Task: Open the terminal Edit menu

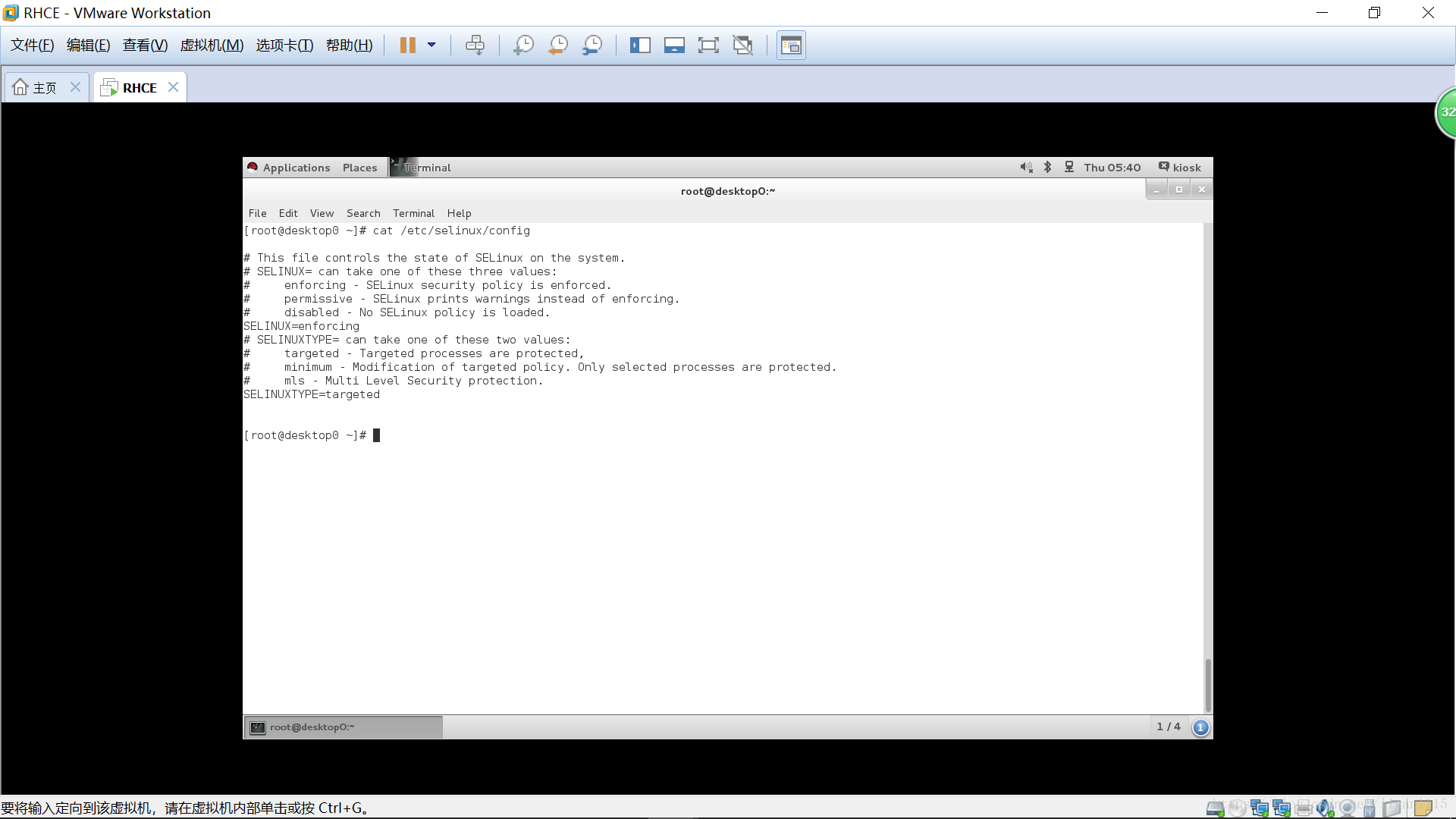Action: click(288, 214)
